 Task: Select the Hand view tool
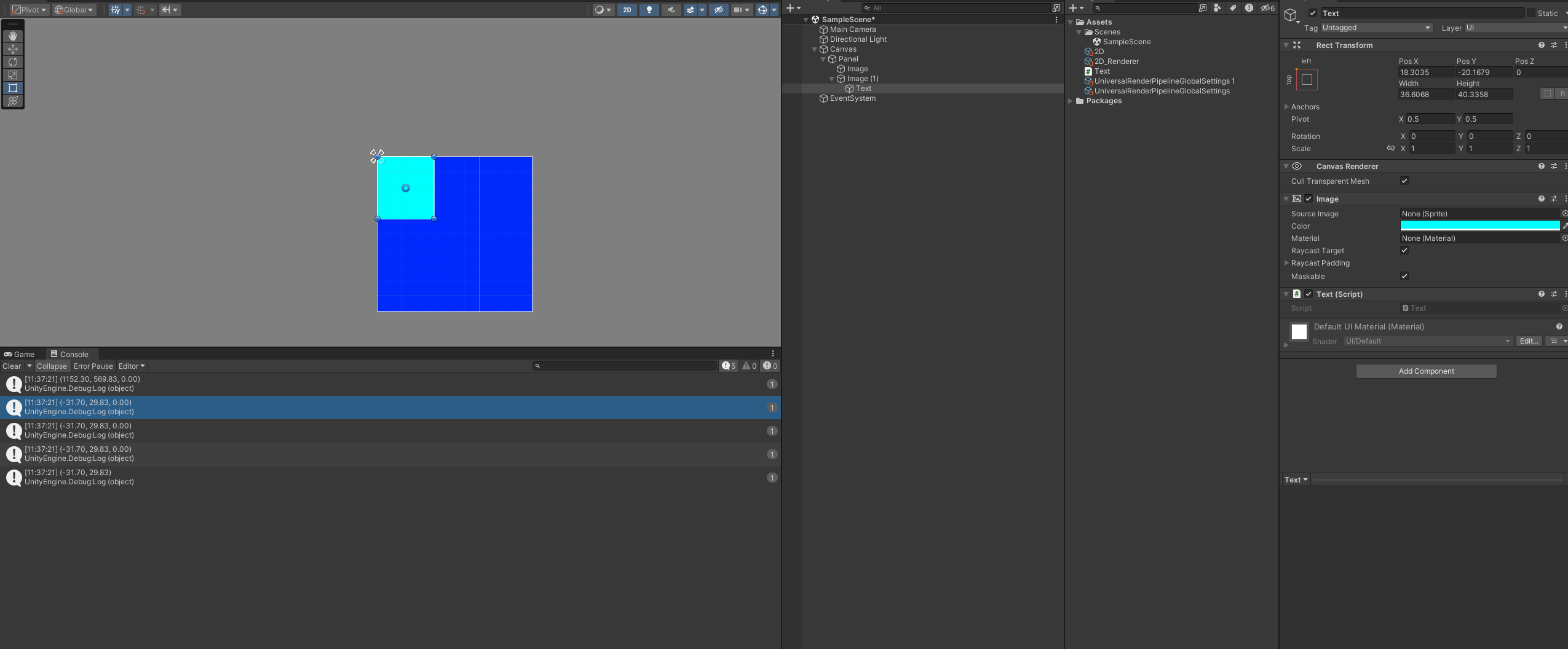(12, 36)
